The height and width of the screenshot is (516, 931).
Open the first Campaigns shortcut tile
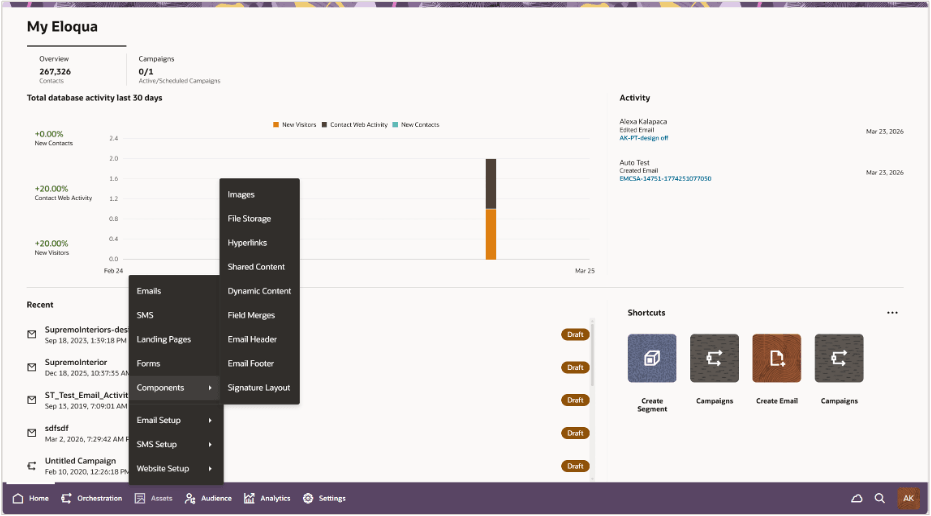pyautogui.click(x=714, y=358)
